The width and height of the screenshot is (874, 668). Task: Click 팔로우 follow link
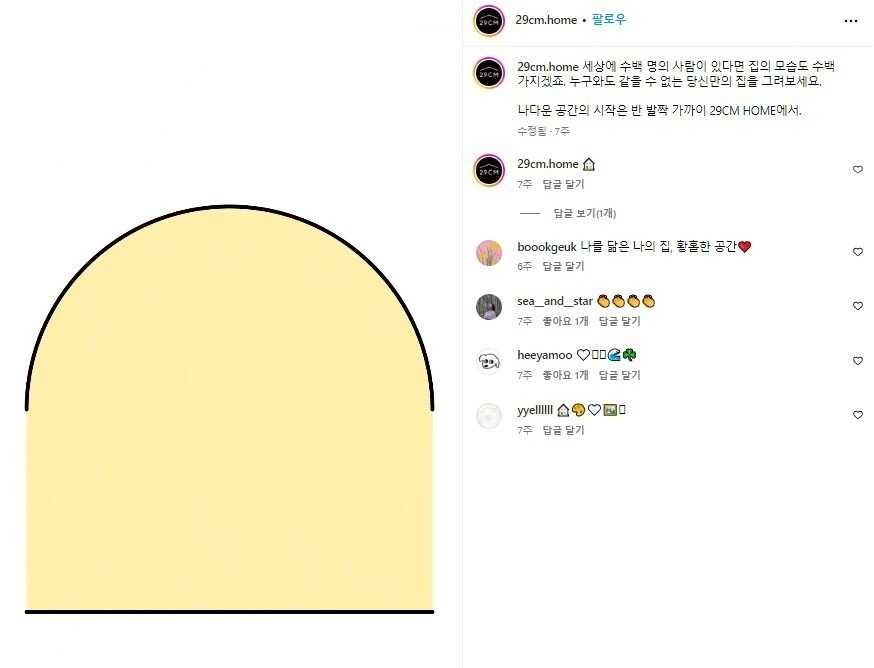(609, 20)
